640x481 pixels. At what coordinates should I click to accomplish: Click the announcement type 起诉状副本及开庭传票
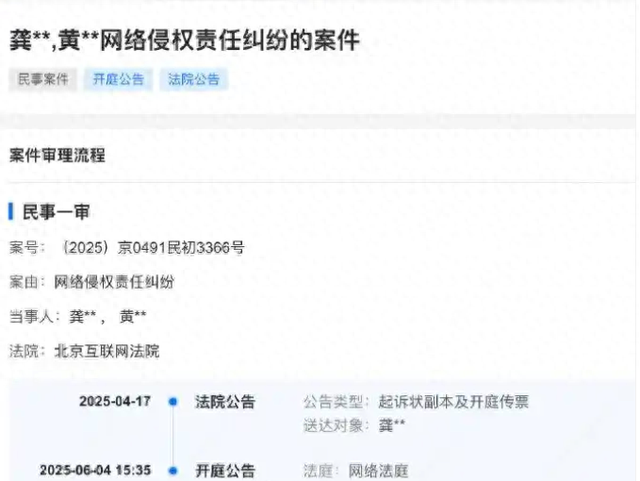pos(453,402)
